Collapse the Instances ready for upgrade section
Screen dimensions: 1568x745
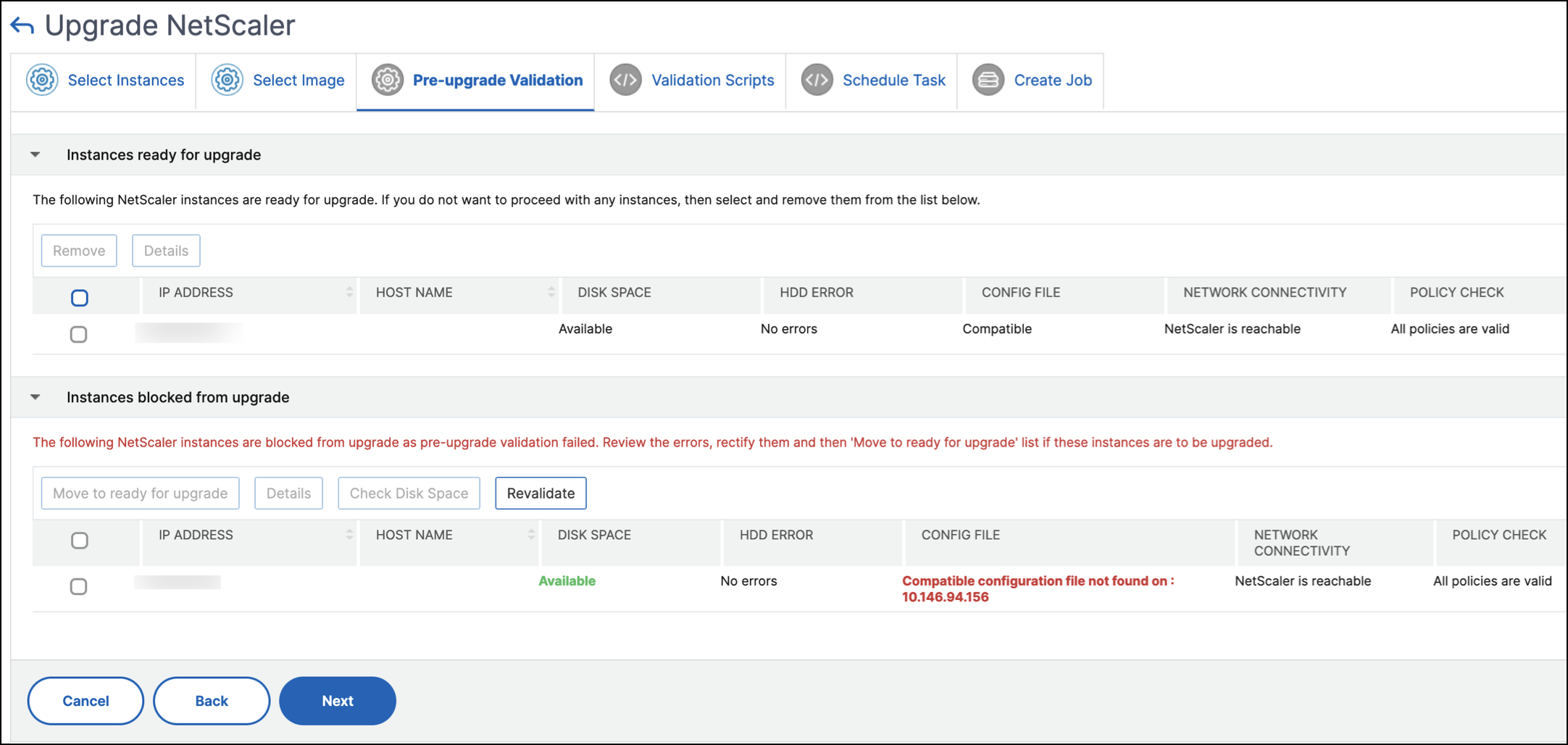point(36,155)
